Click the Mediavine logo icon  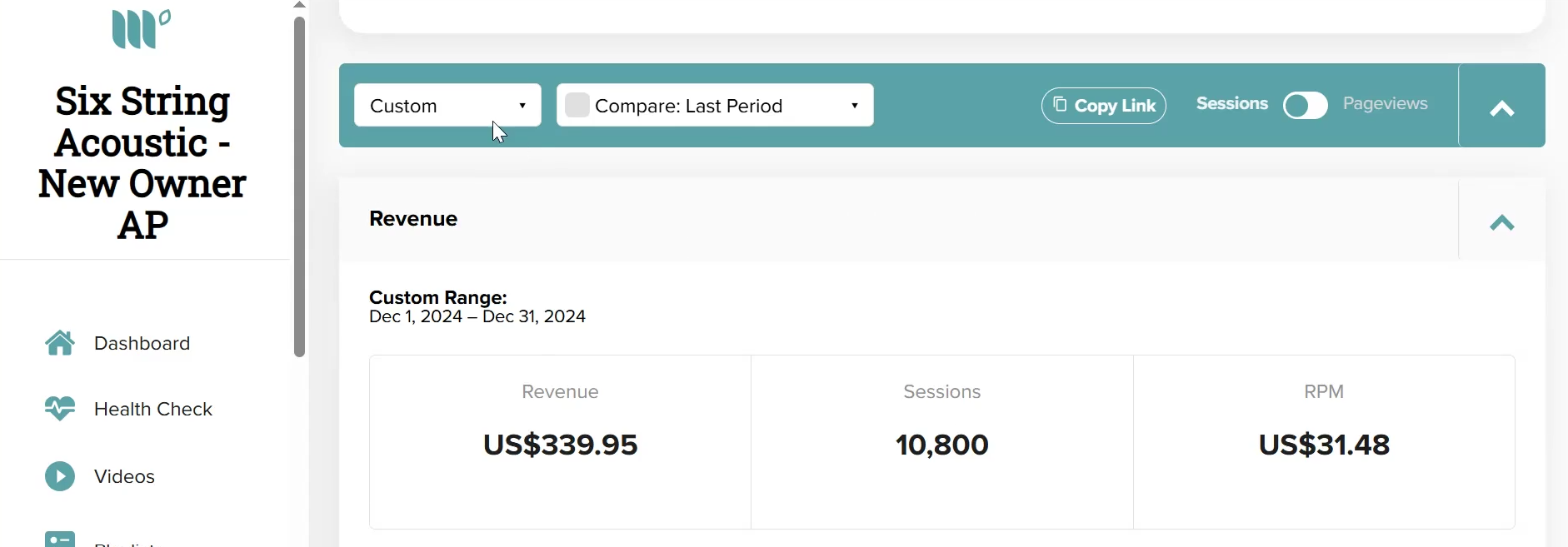[141, 29]
